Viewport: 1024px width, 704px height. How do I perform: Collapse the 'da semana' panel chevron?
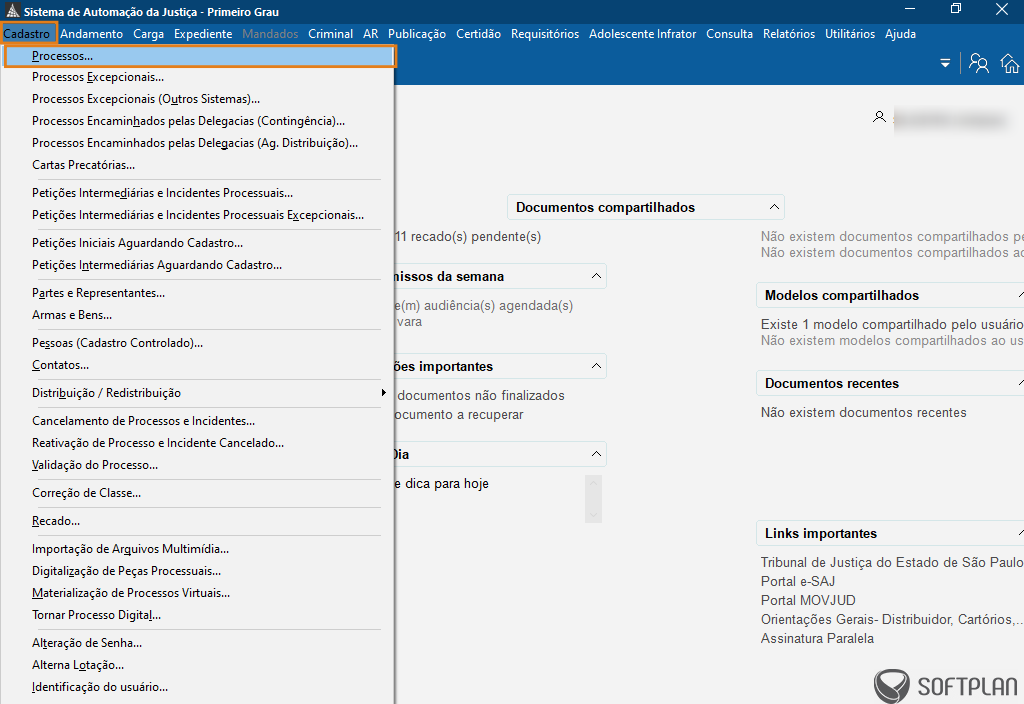pyautogui.click(x=596, y=276)
